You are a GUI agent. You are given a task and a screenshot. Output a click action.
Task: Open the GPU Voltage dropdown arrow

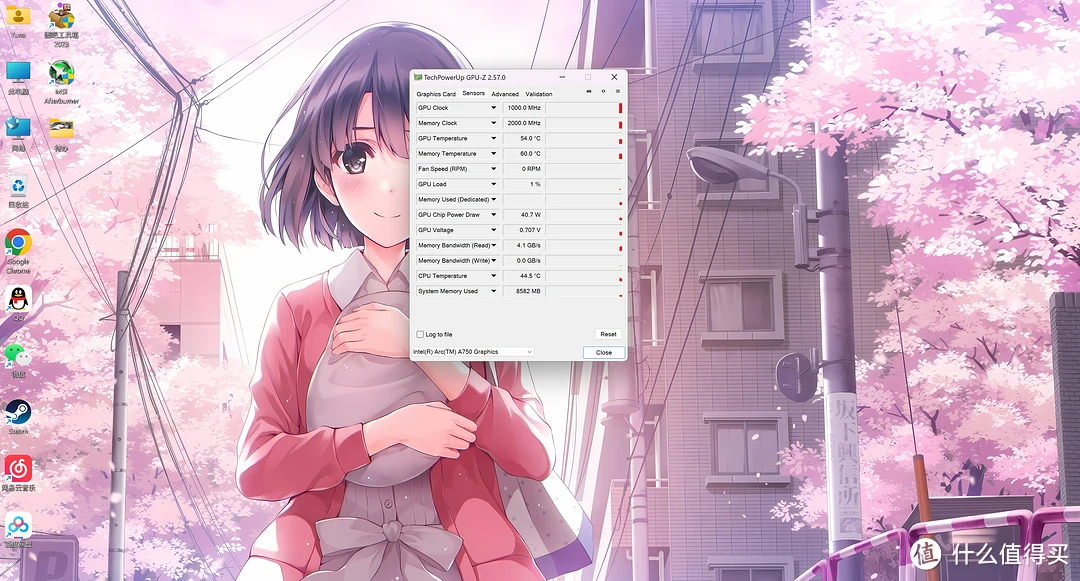click(x=493, y=230)
